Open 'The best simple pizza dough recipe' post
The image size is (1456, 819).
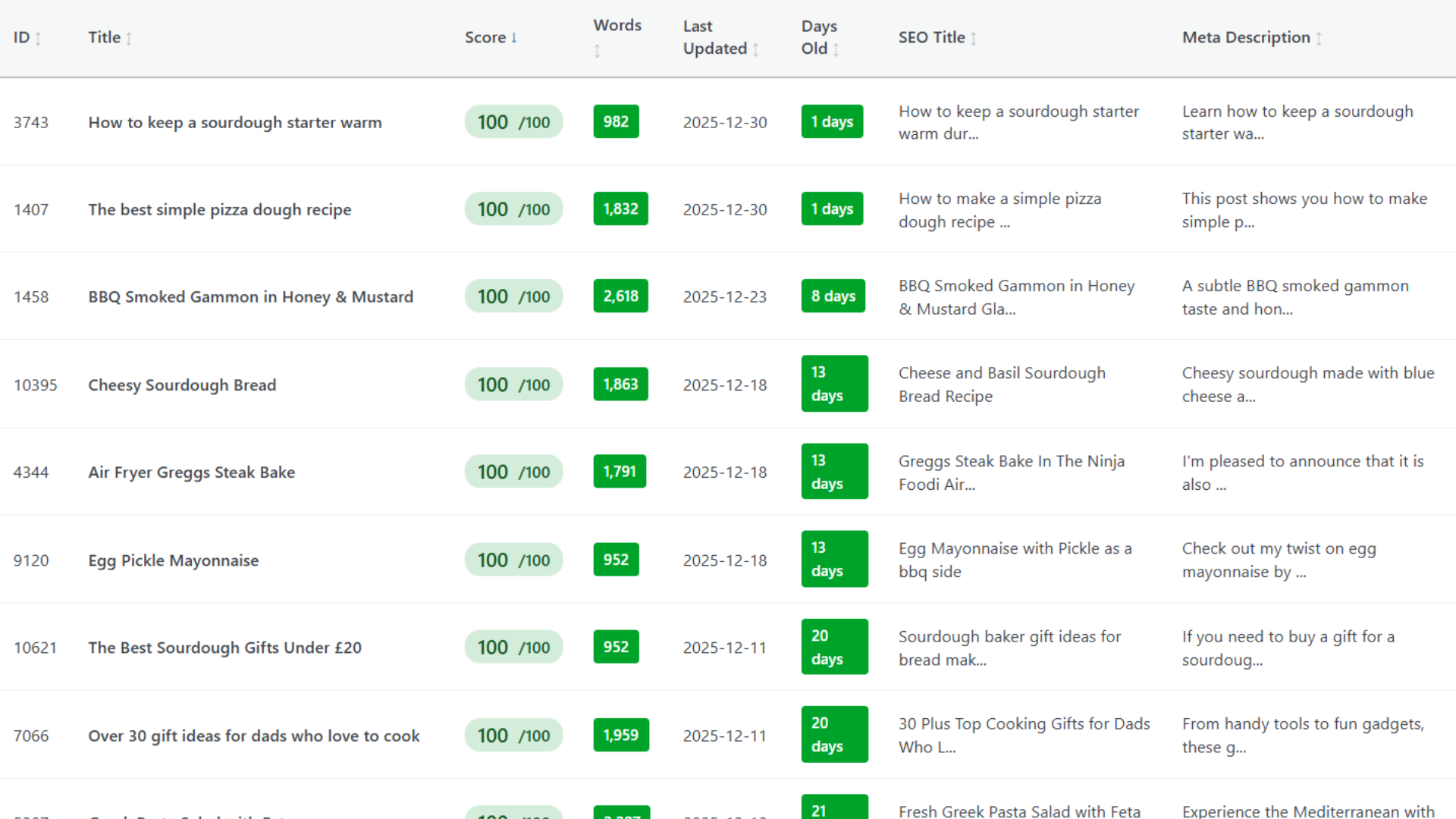pos(220,209)
